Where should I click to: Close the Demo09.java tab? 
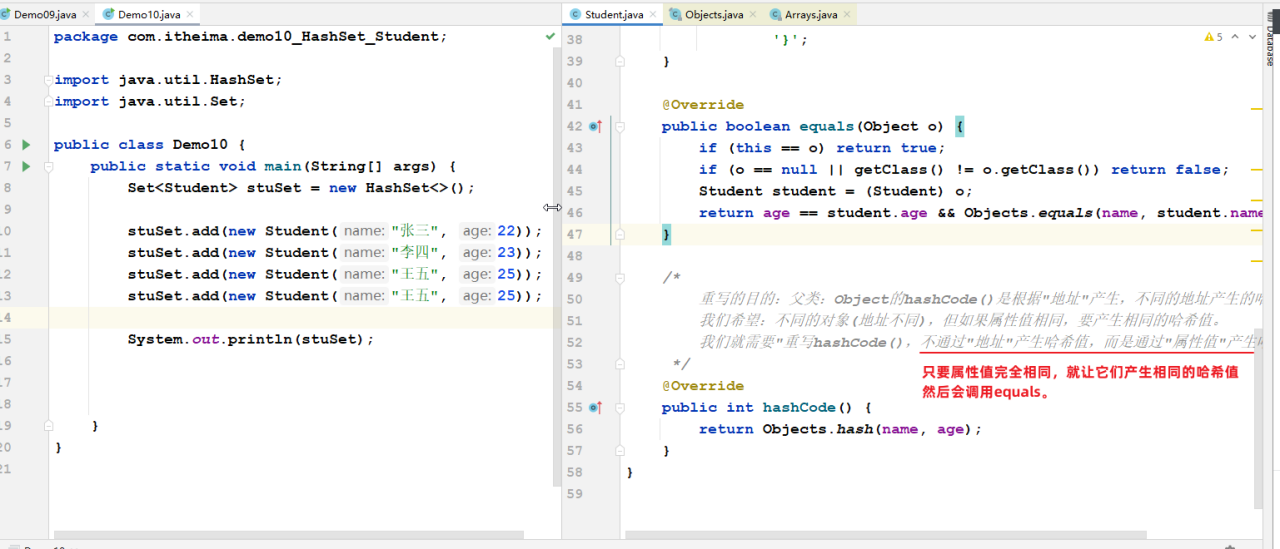[84, 15]
